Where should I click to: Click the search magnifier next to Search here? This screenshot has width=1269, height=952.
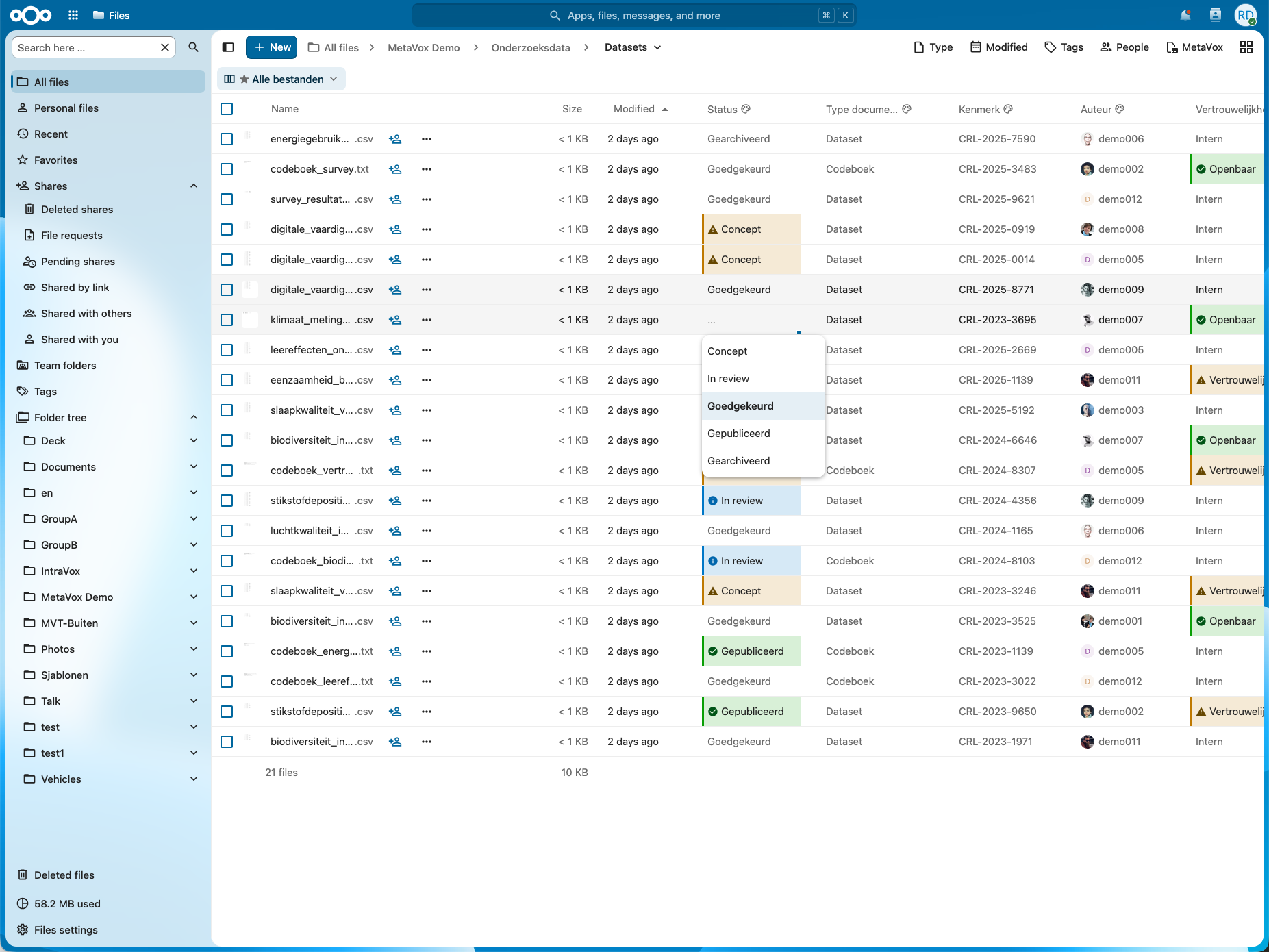pyautogui.click(x=194, y=47)
